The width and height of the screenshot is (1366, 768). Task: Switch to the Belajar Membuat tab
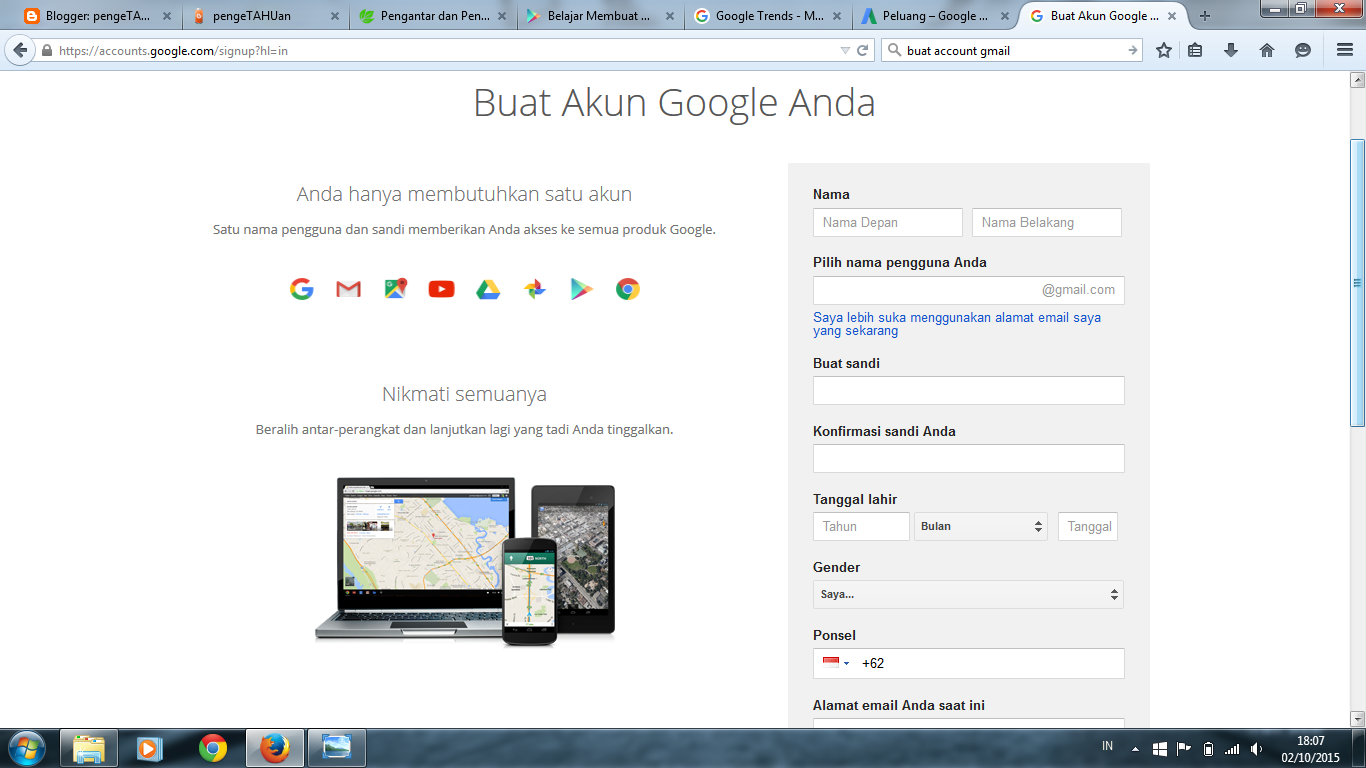click(598, 16)
